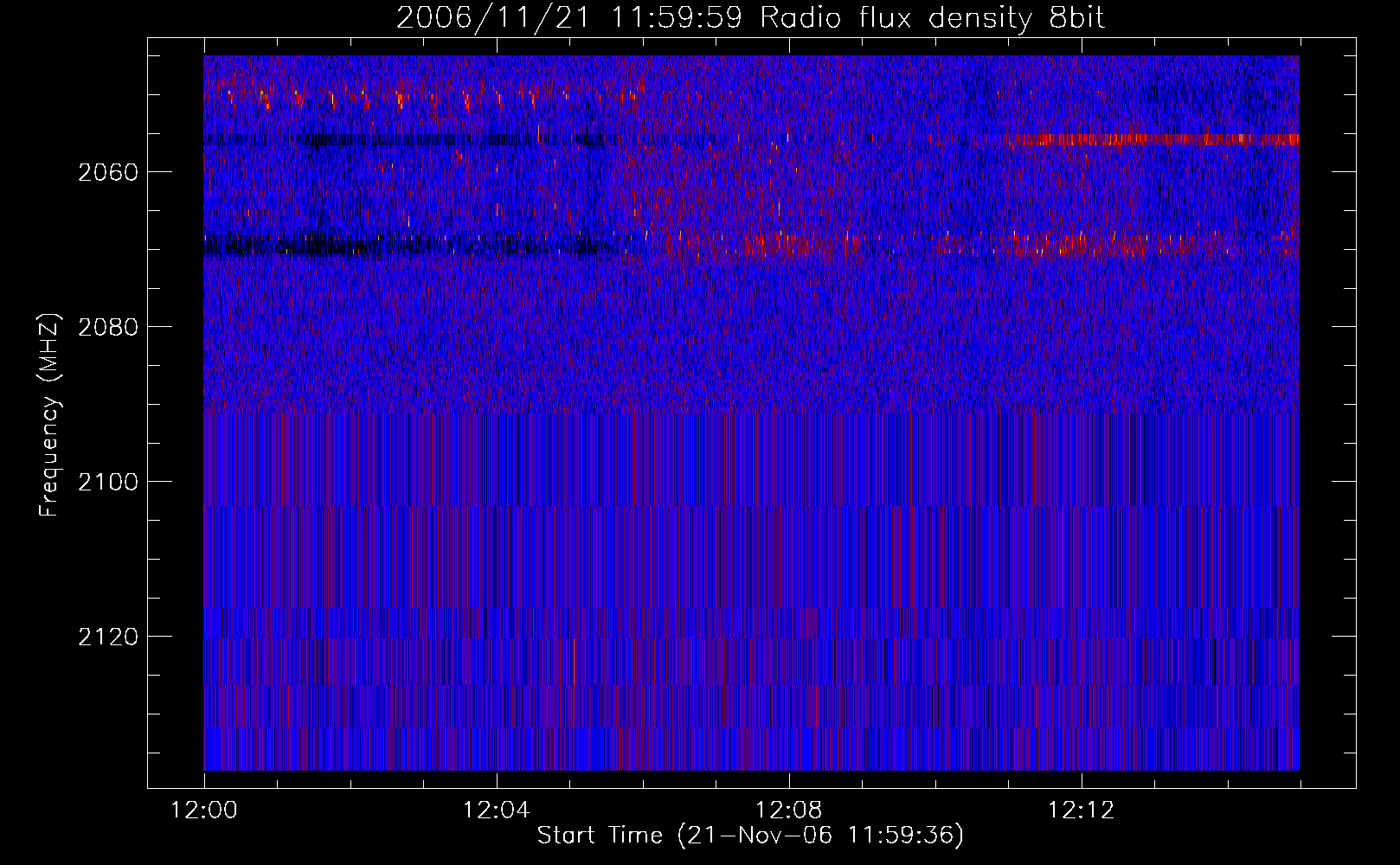Click the 12:12 time tick label
The image size is (1400, 865).
click(1082, 811)
